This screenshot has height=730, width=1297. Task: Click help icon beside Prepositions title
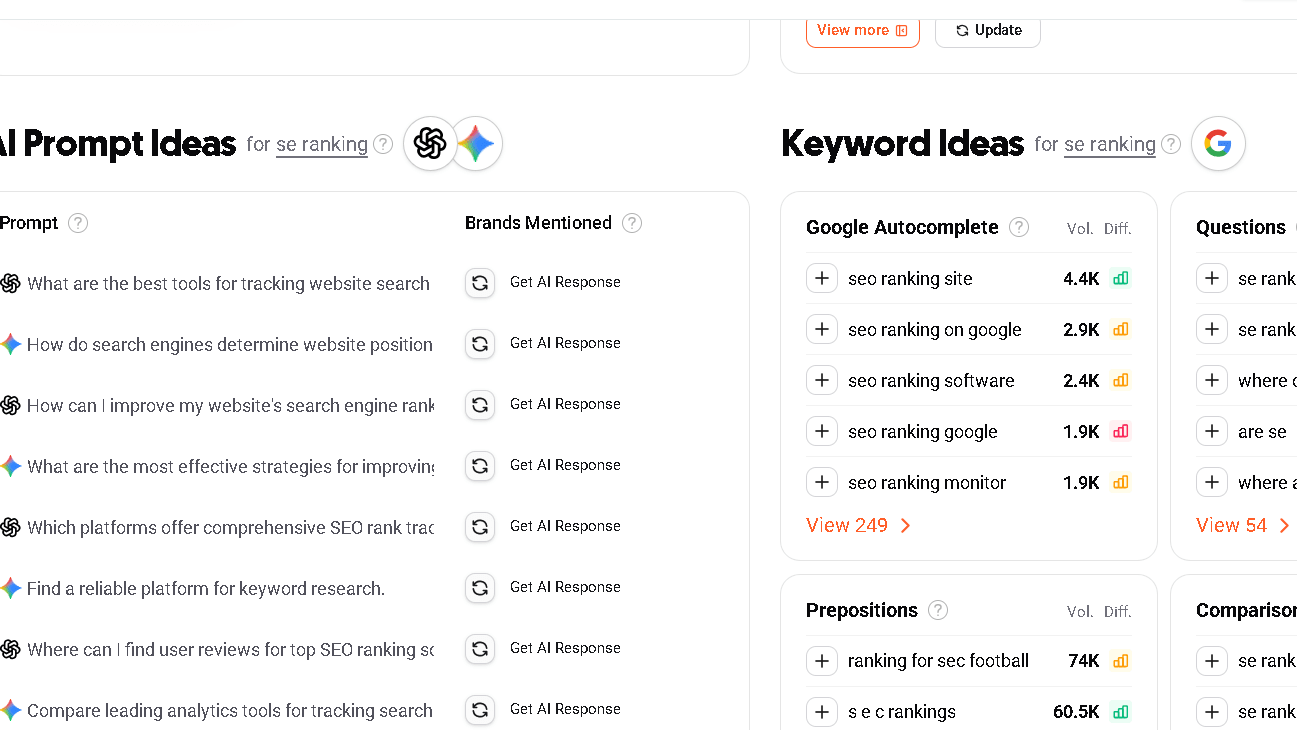tap(938, 610)
